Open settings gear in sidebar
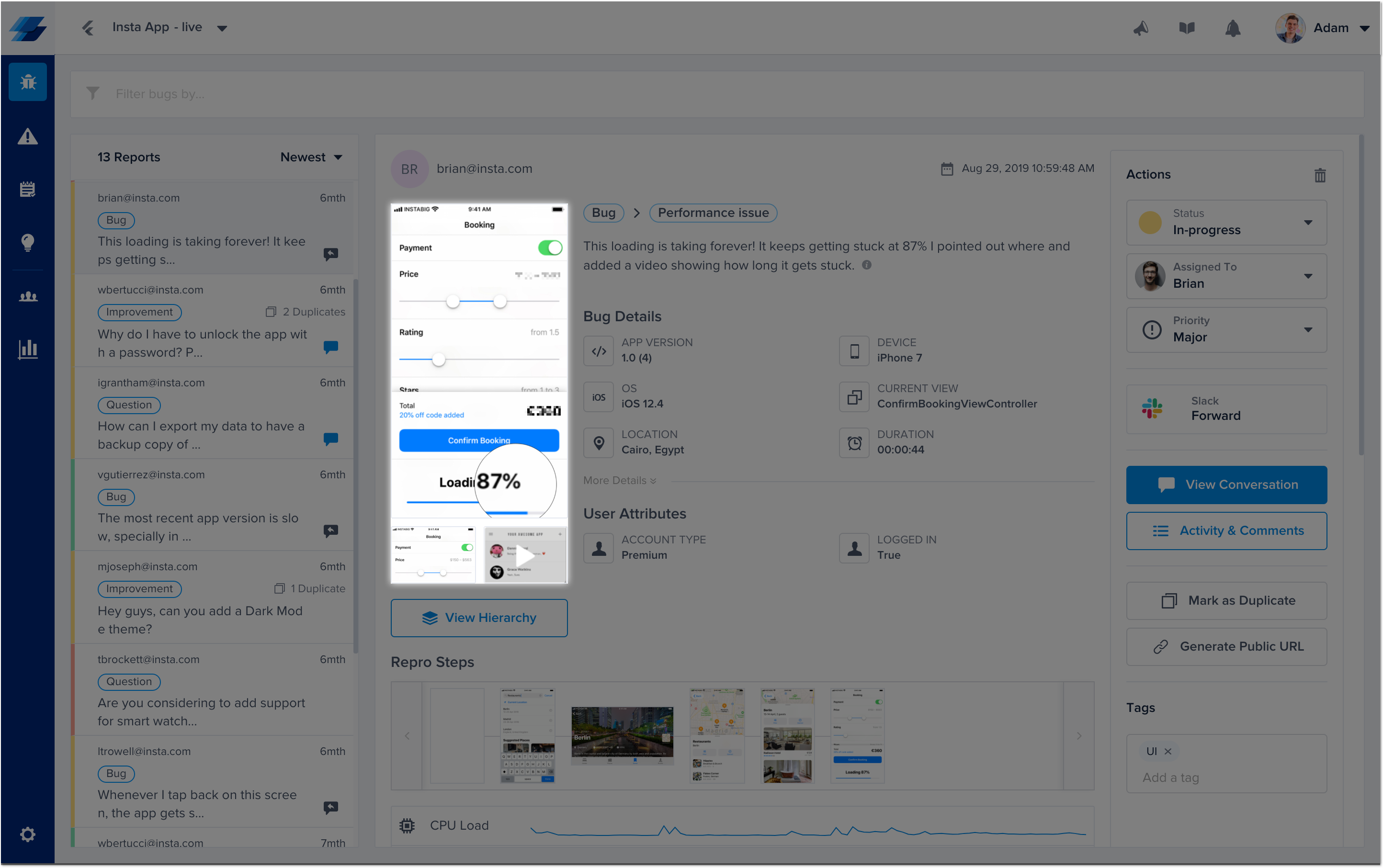This screenshot has height=868, width=1383. click(28, 834)
